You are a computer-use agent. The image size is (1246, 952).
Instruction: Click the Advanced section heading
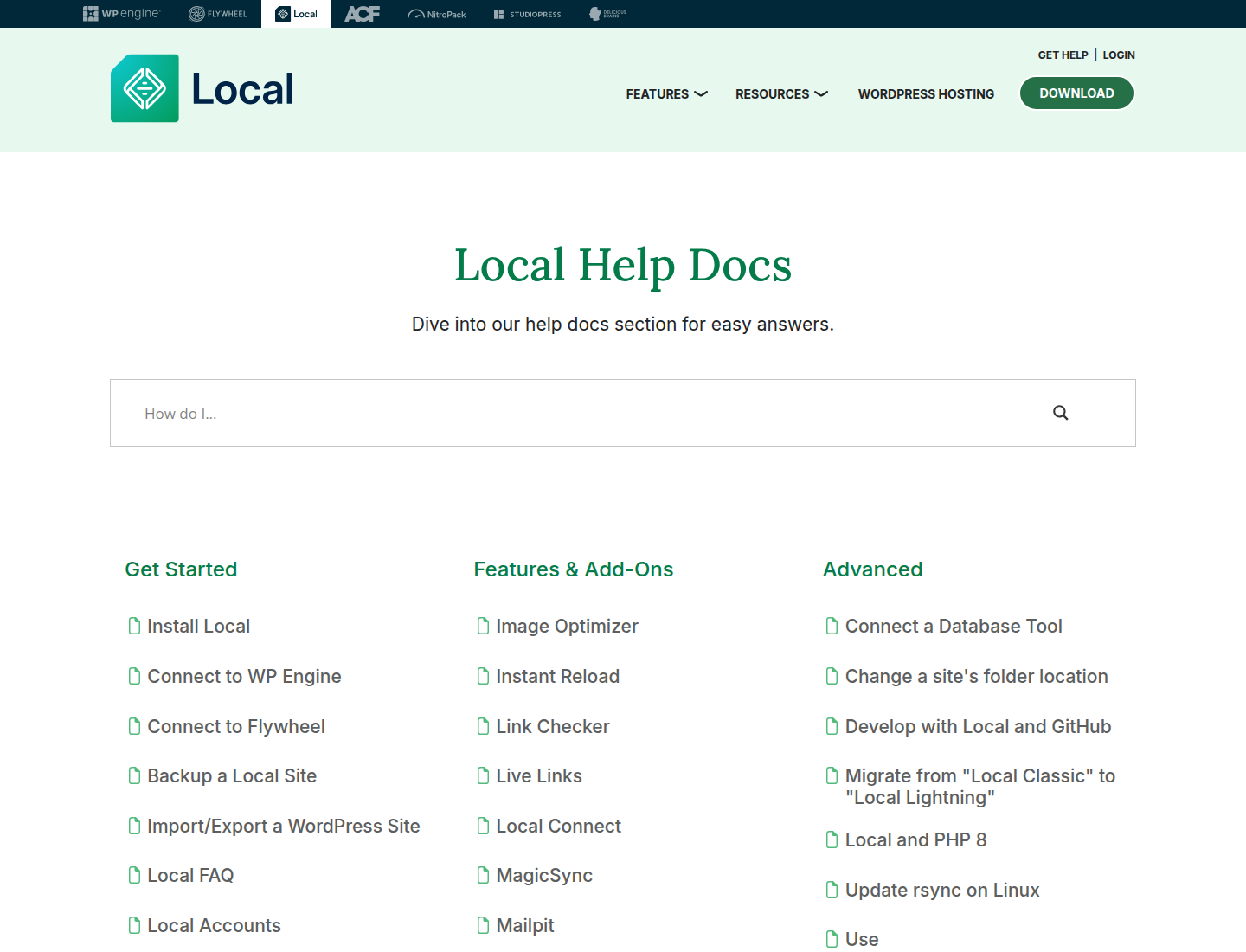pos(872,569)
